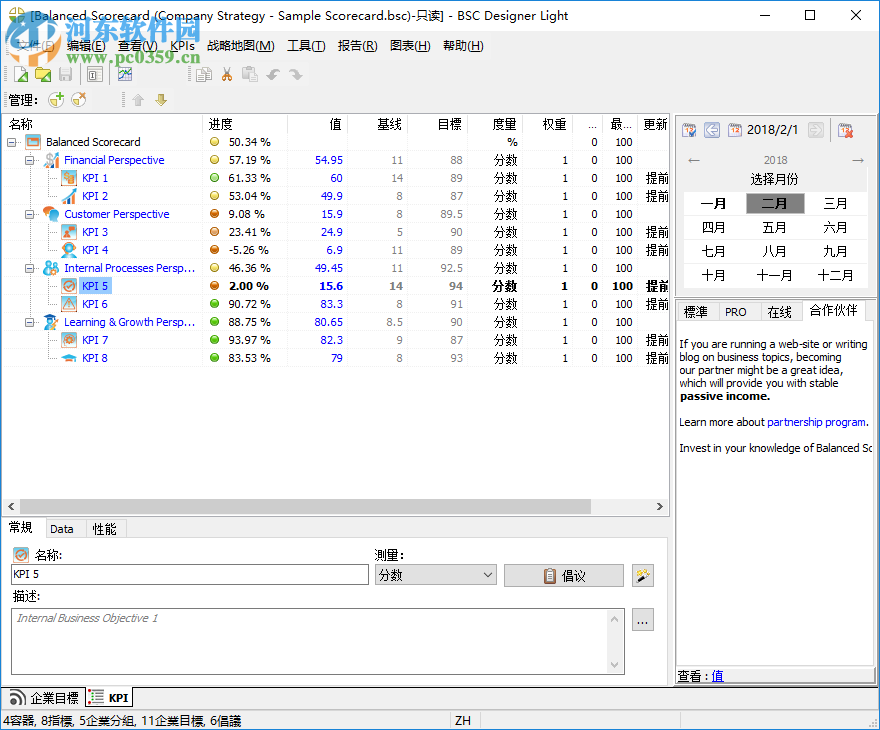Open an existing scorecard file
This screenshot has width=880, height=730.
[x=43, y=74]
